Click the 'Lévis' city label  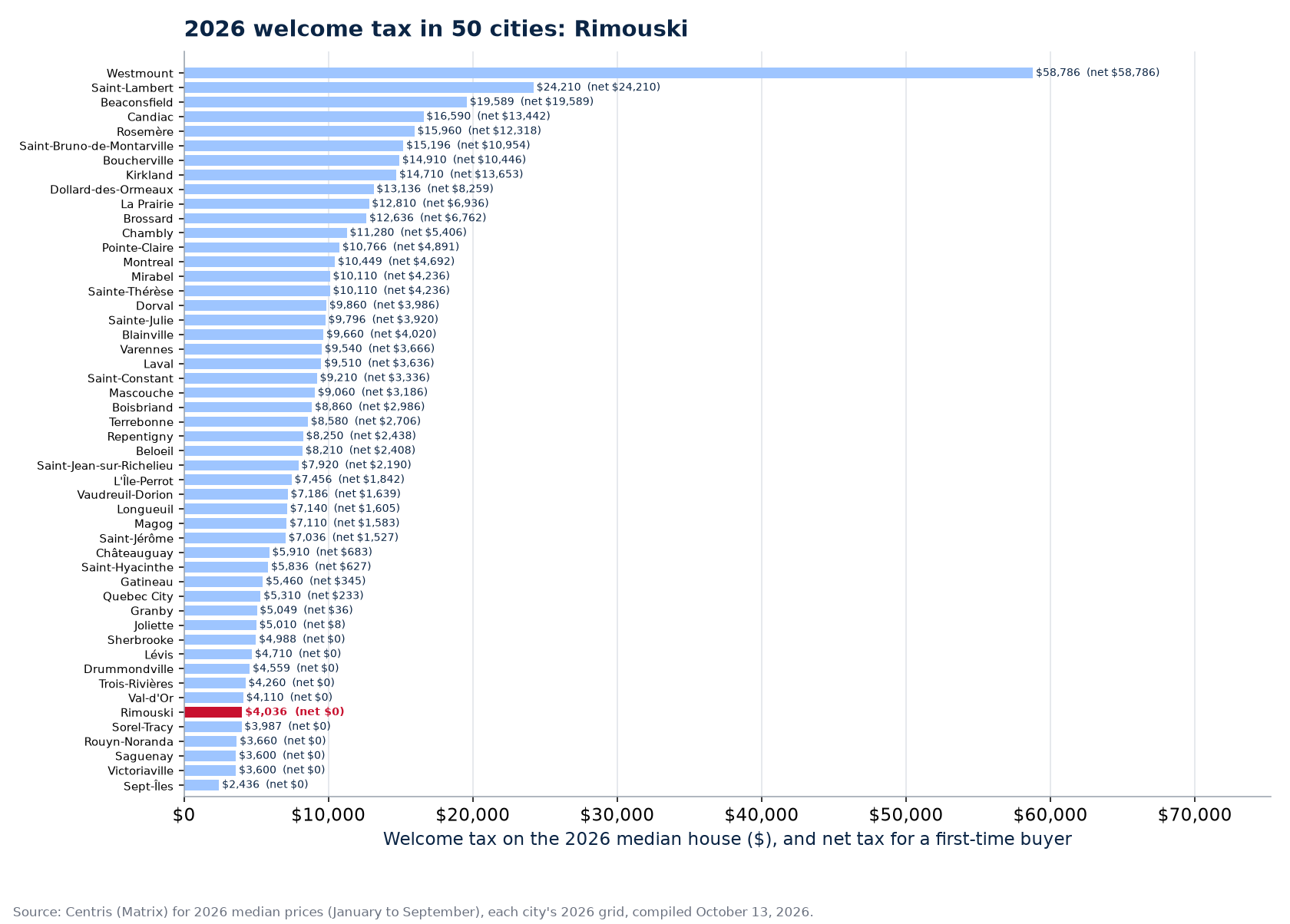coord(159,655)
